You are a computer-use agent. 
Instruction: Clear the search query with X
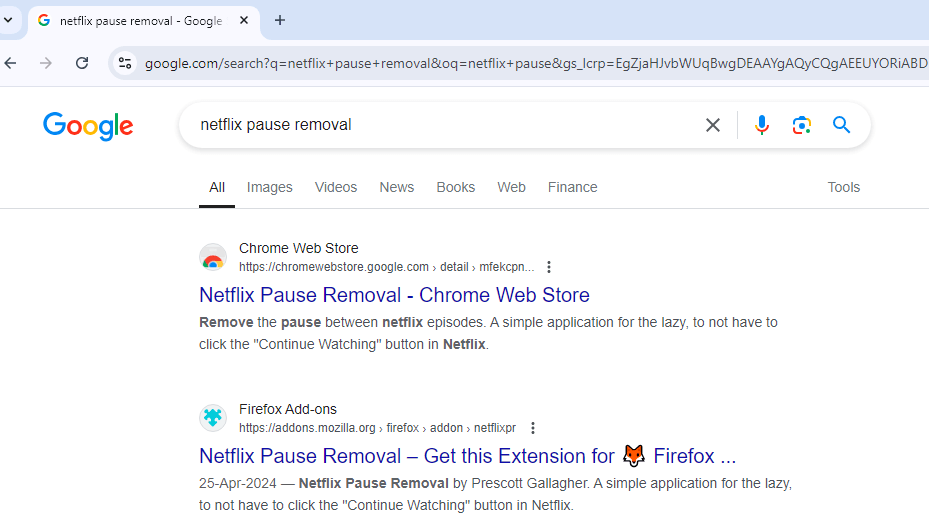(713, 125)
